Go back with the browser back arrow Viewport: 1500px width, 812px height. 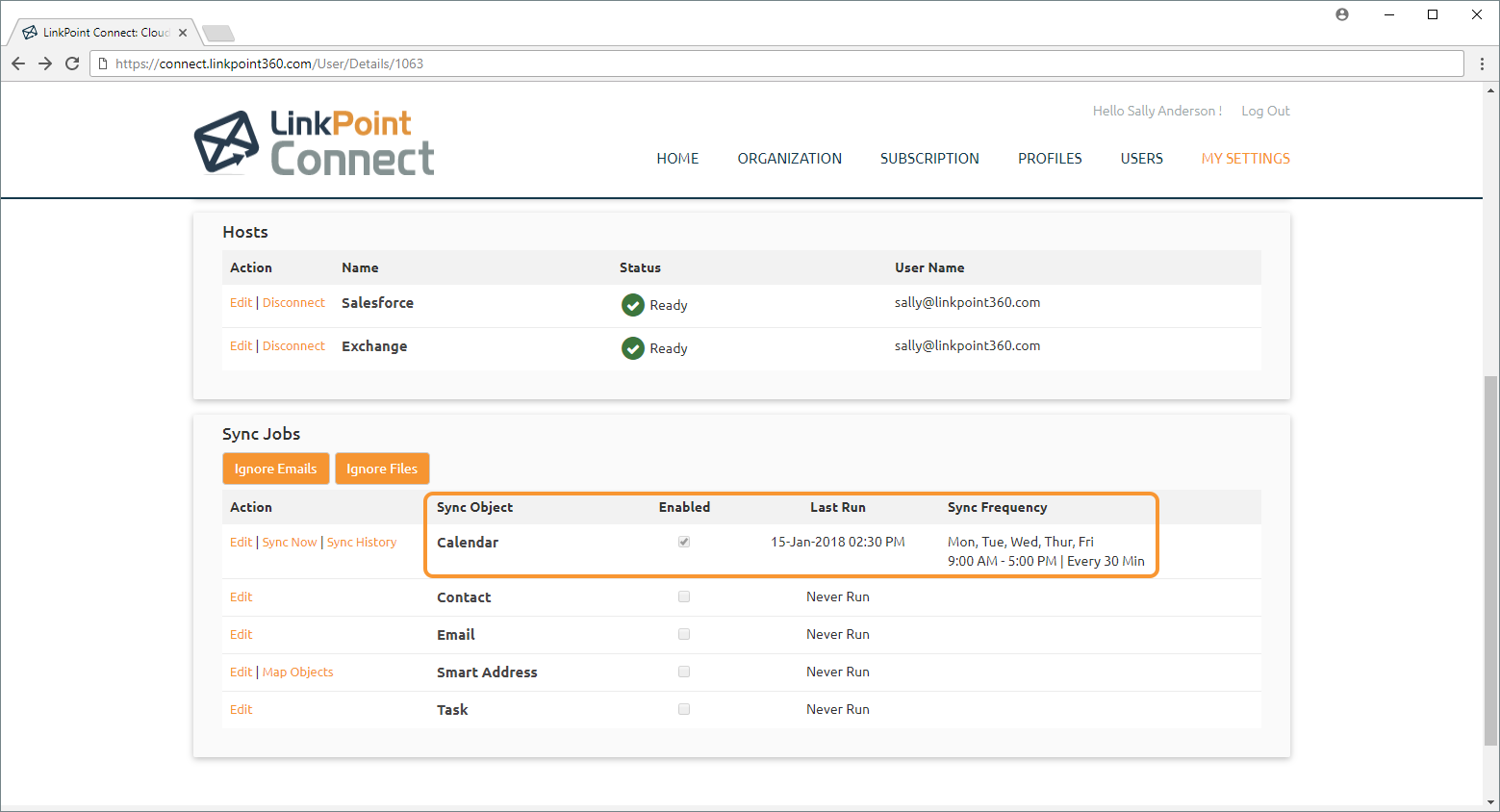pyautogui.click(x=18, y=63)
